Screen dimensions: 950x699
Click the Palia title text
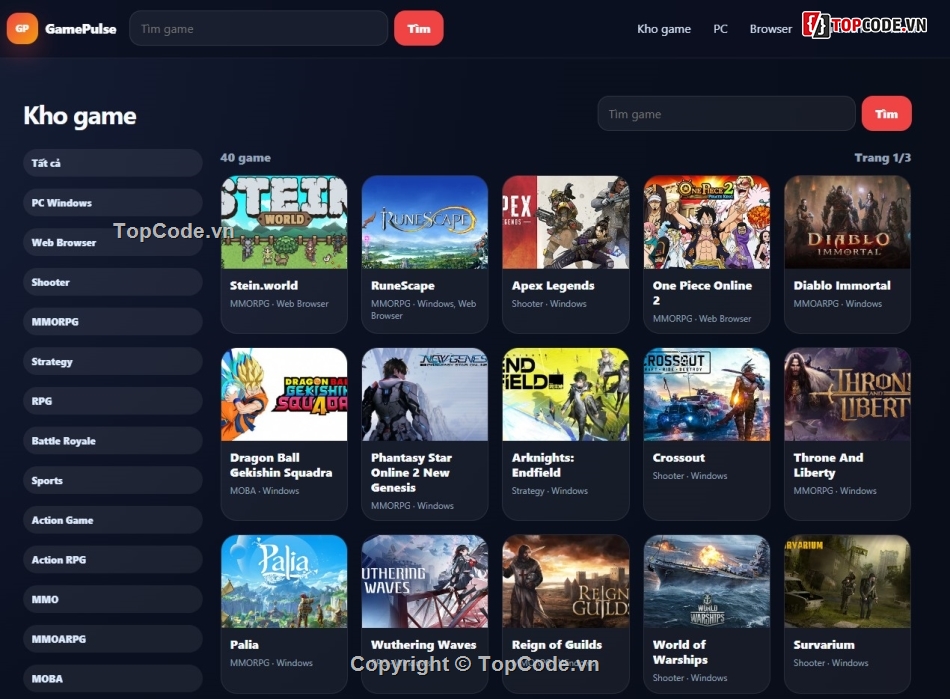(244, 645)
